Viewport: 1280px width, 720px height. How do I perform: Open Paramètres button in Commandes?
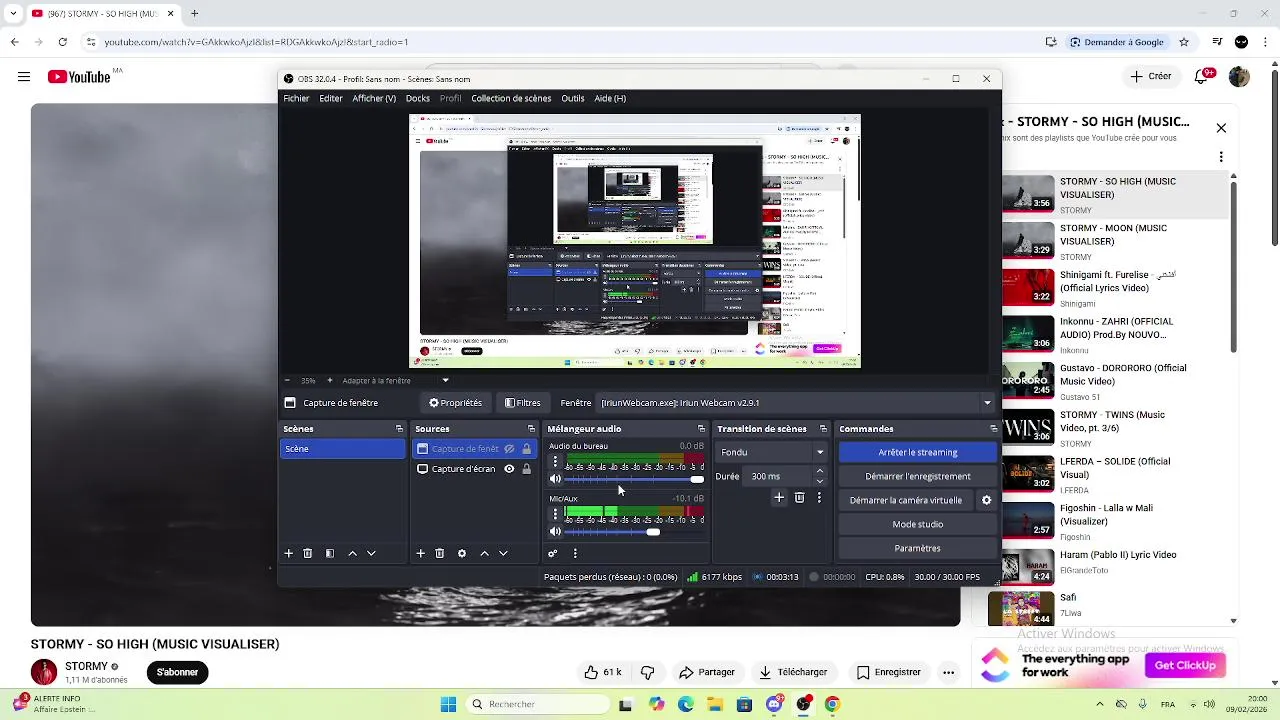tap(918, 548)
